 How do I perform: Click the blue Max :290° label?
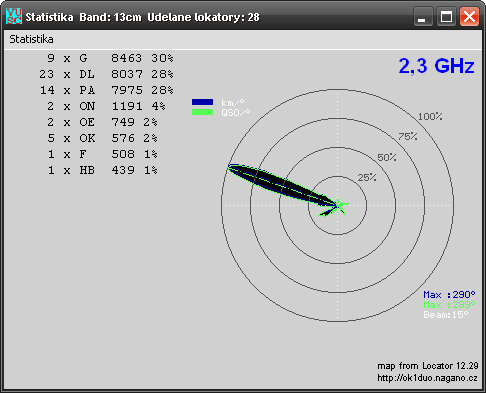[449, 295]
